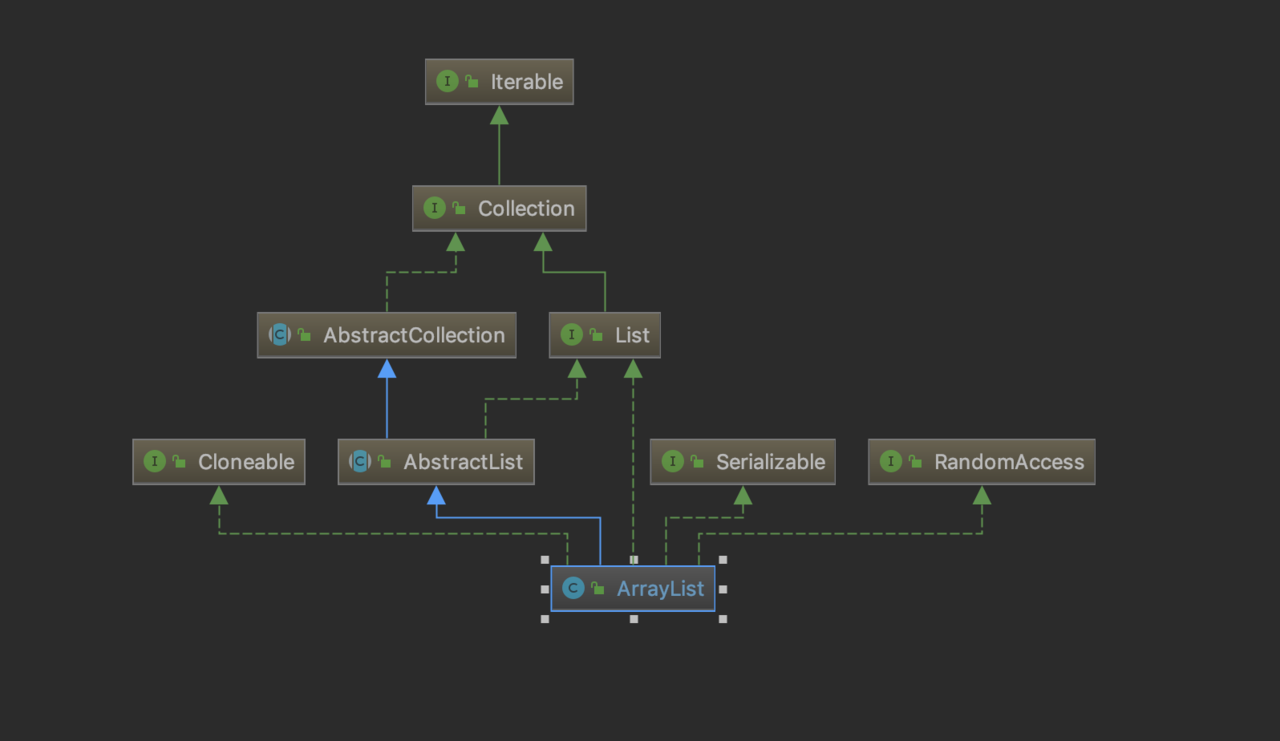Click the interface icon on Cloneable
Image resolution: width=1280 pixels, height=741 pixels.
click(154, 461)
